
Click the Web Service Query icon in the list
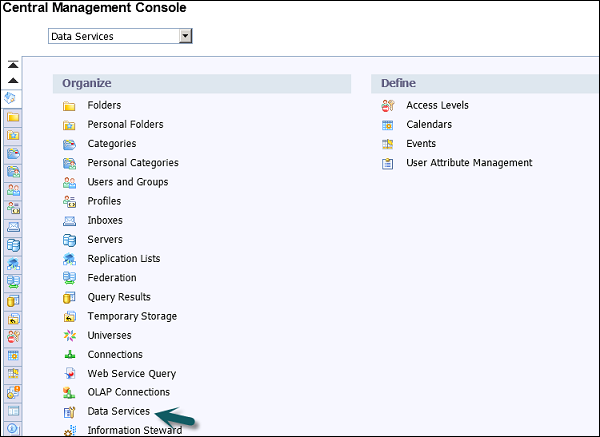point(69,374)
